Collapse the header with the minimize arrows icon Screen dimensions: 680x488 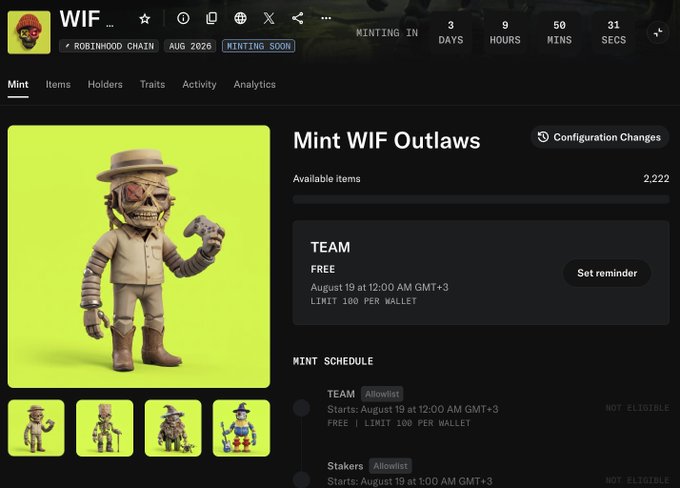[x=658, y=33]
